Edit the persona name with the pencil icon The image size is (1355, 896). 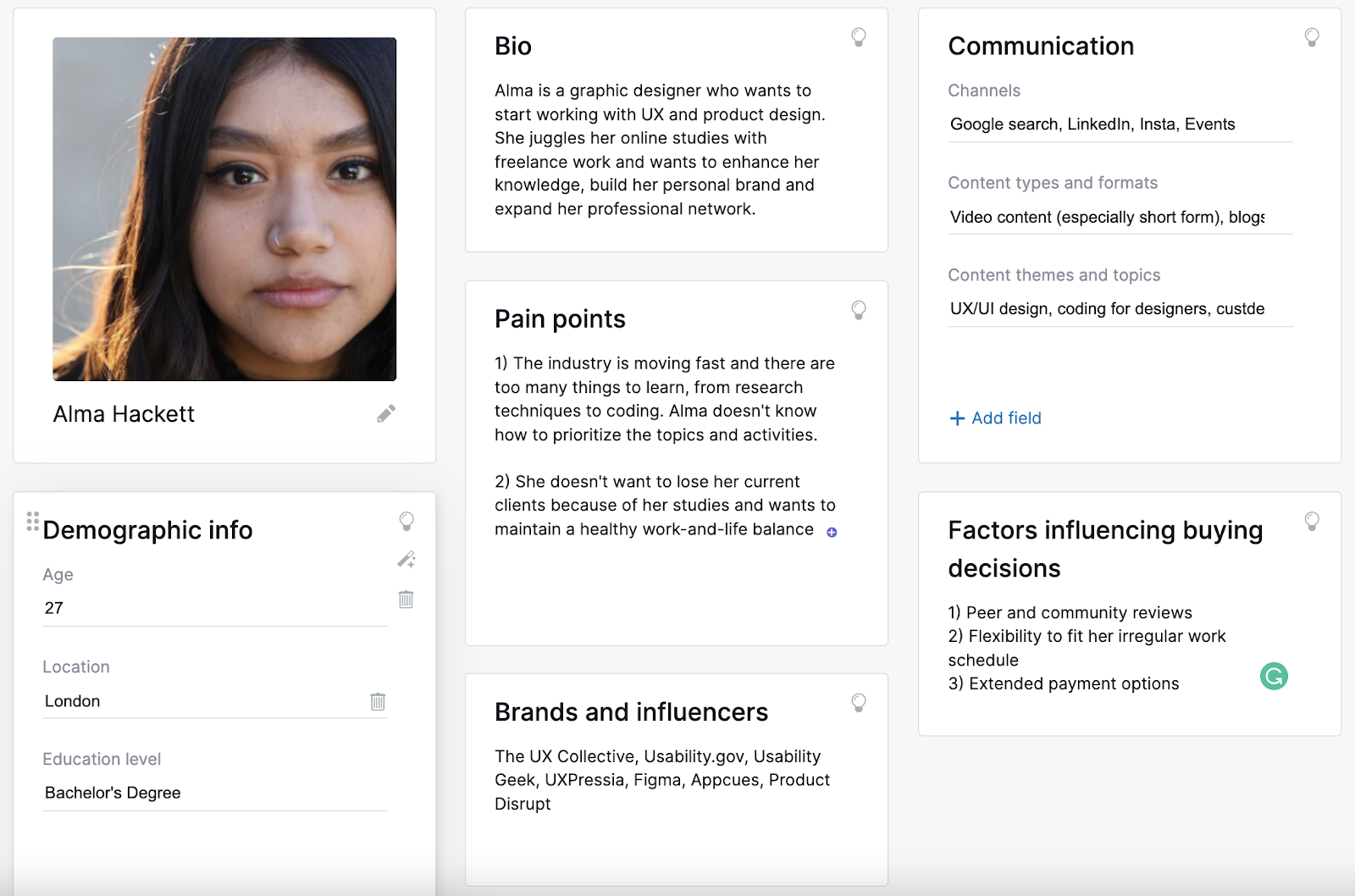pyautogui.click(x=385, y=414)
